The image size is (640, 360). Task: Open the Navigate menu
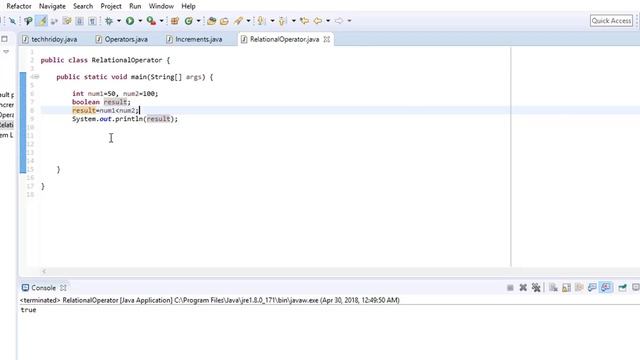(52, 7)
